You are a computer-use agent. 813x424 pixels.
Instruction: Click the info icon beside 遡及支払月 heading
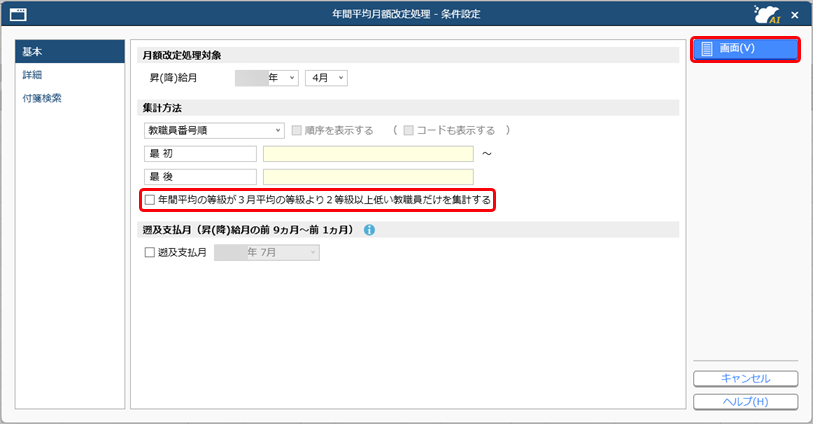pyautogui.click(x=369, y=230)
